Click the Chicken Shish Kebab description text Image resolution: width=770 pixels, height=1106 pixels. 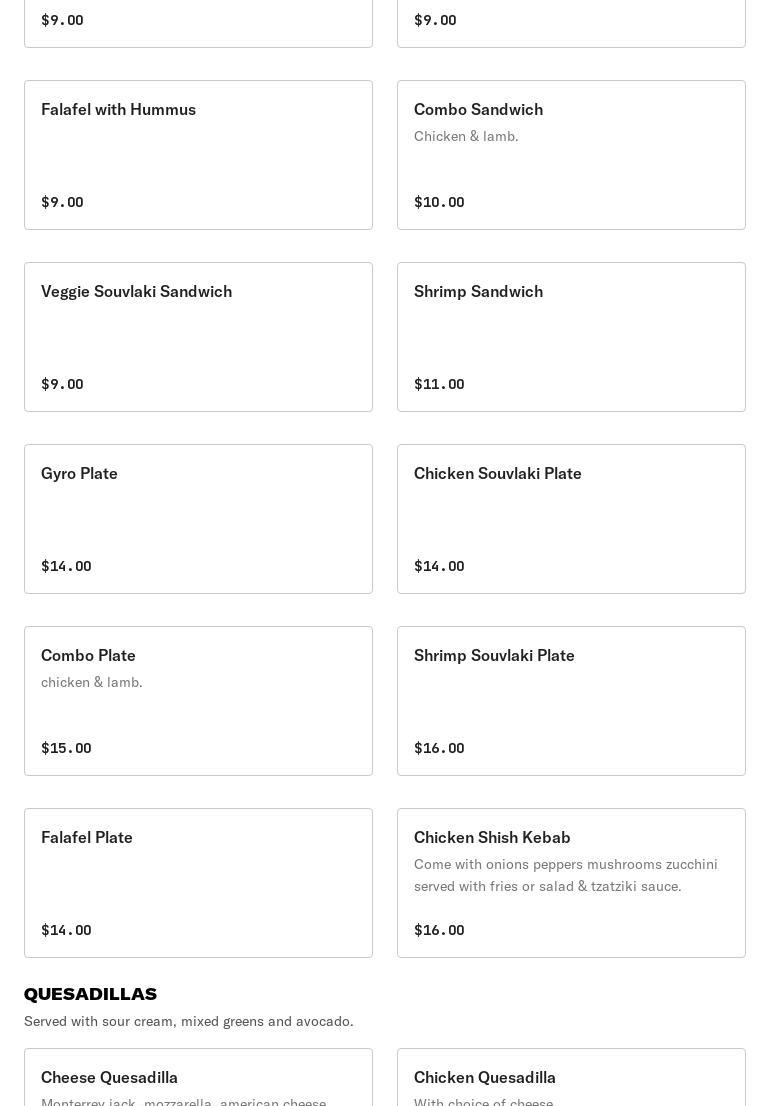(x=565, y=875)
